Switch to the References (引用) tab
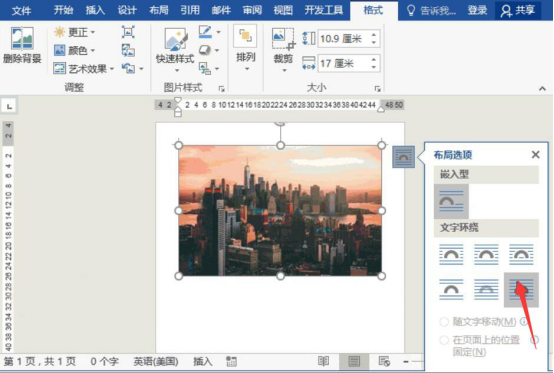 point(190,10)
